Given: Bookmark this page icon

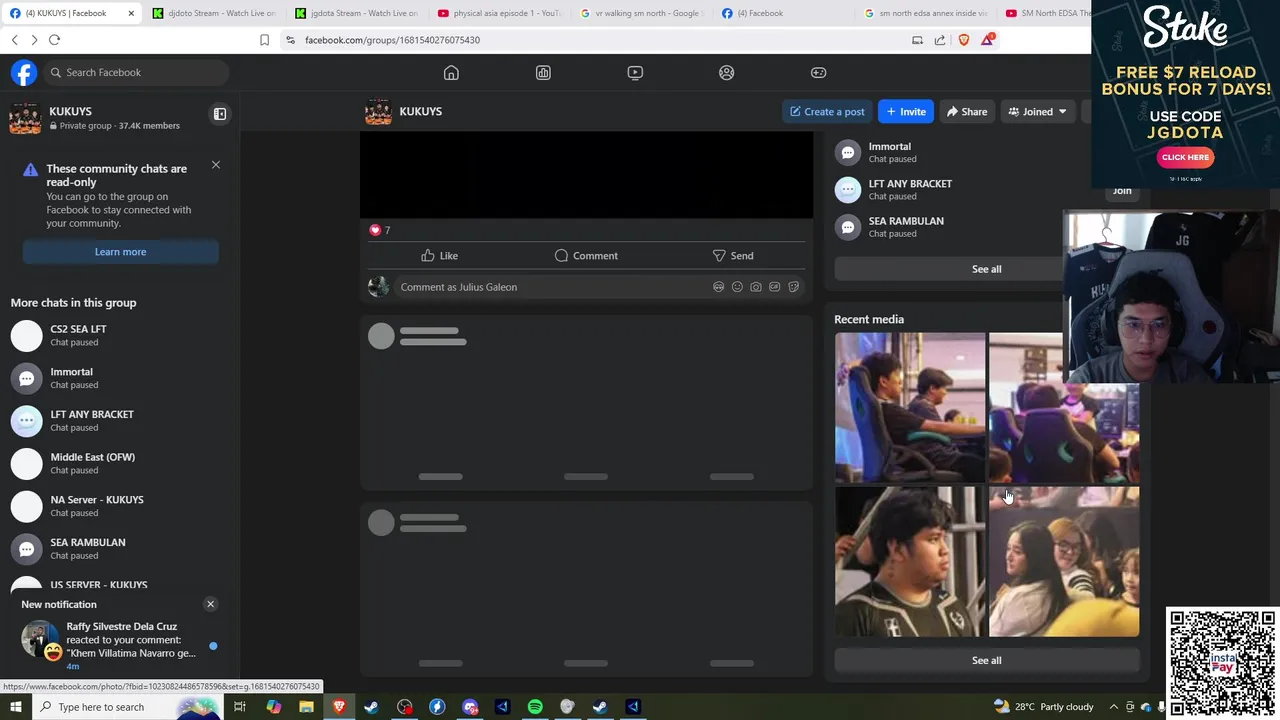Looking at the screenshot, I should click(x=264, y=40).
